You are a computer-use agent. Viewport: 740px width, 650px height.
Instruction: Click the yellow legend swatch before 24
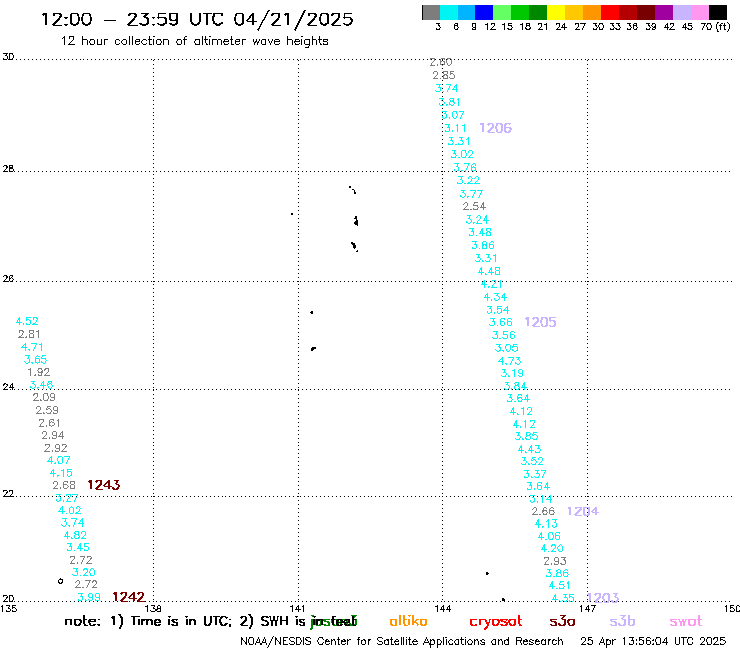[556, 12]
